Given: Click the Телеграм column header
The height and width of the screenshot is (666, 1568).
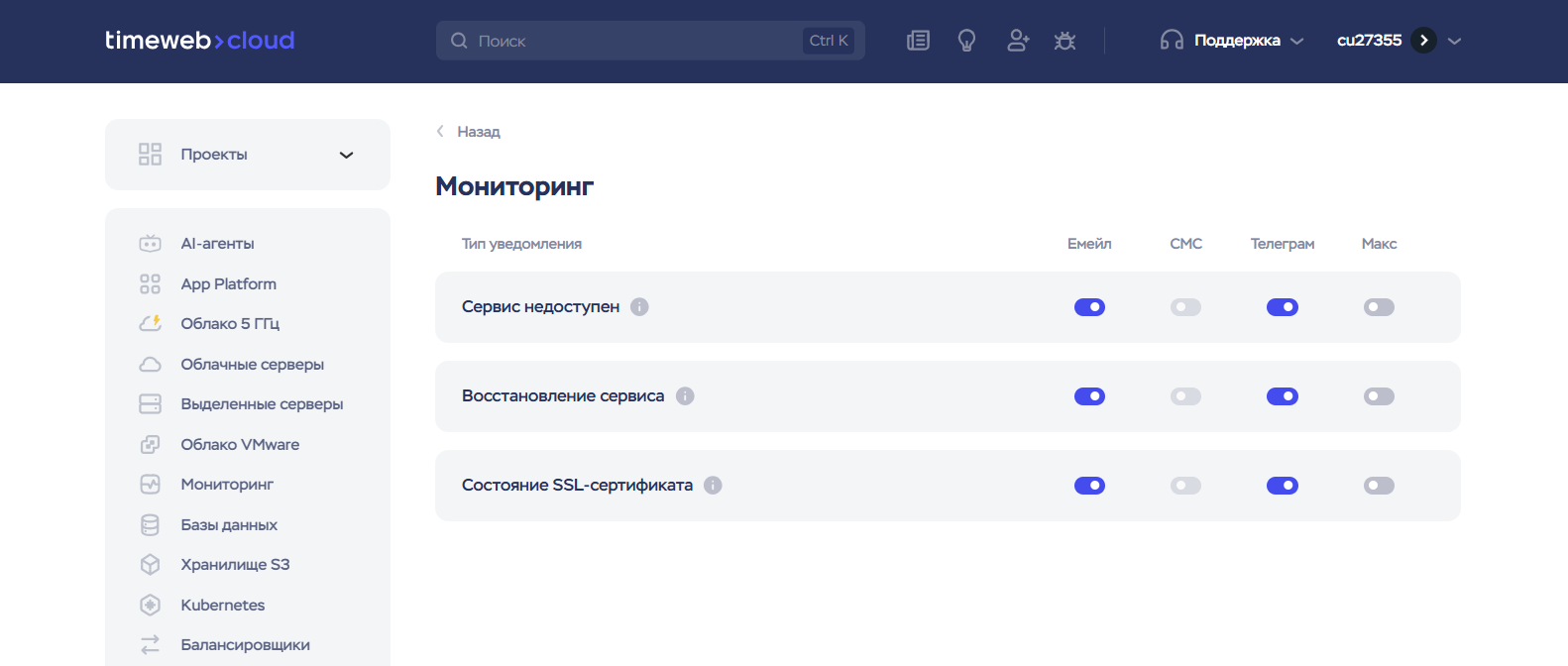Looking at the screenshot, I should [x=1283, y=244].
